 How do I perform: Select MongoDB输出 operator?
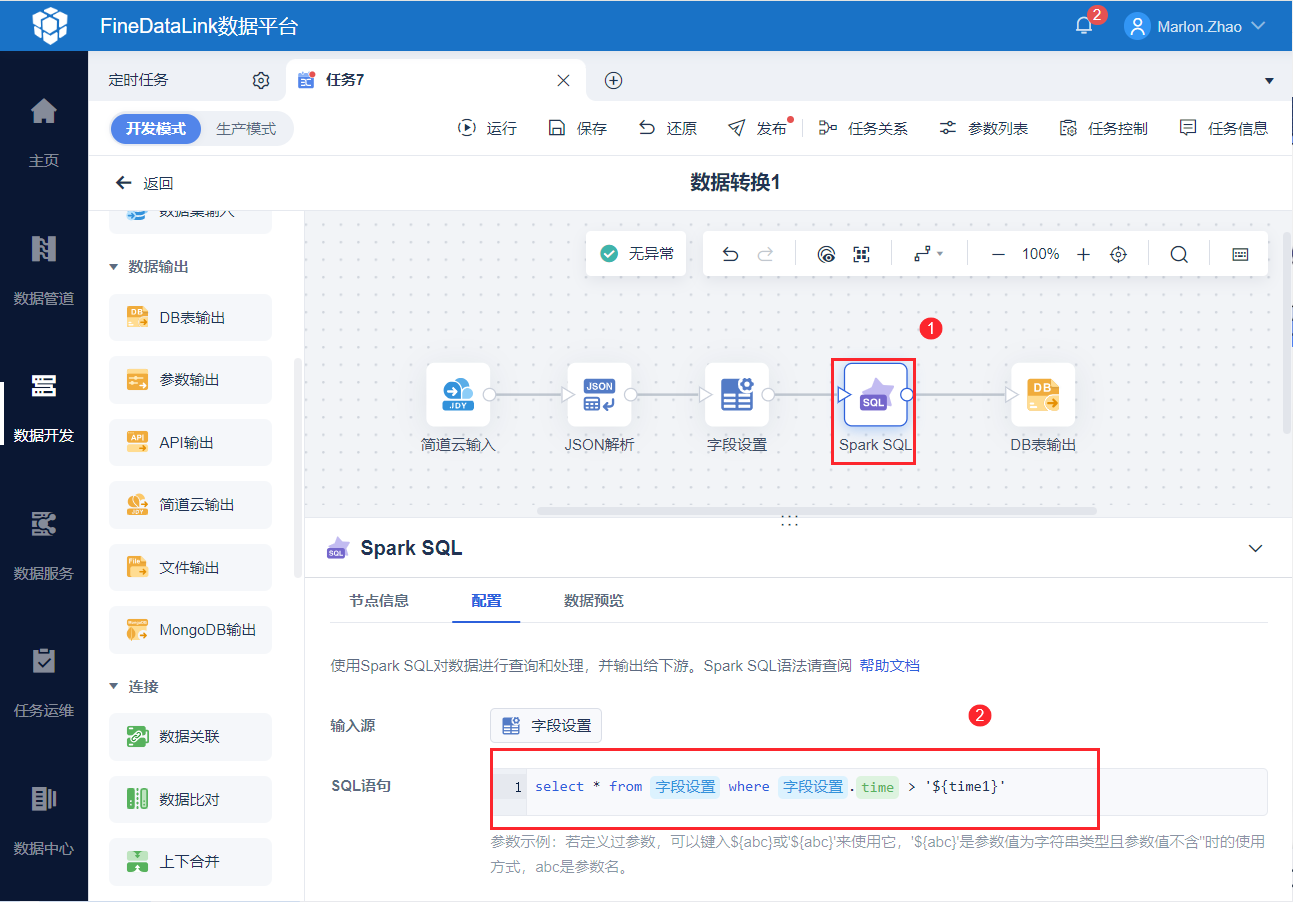190,630
